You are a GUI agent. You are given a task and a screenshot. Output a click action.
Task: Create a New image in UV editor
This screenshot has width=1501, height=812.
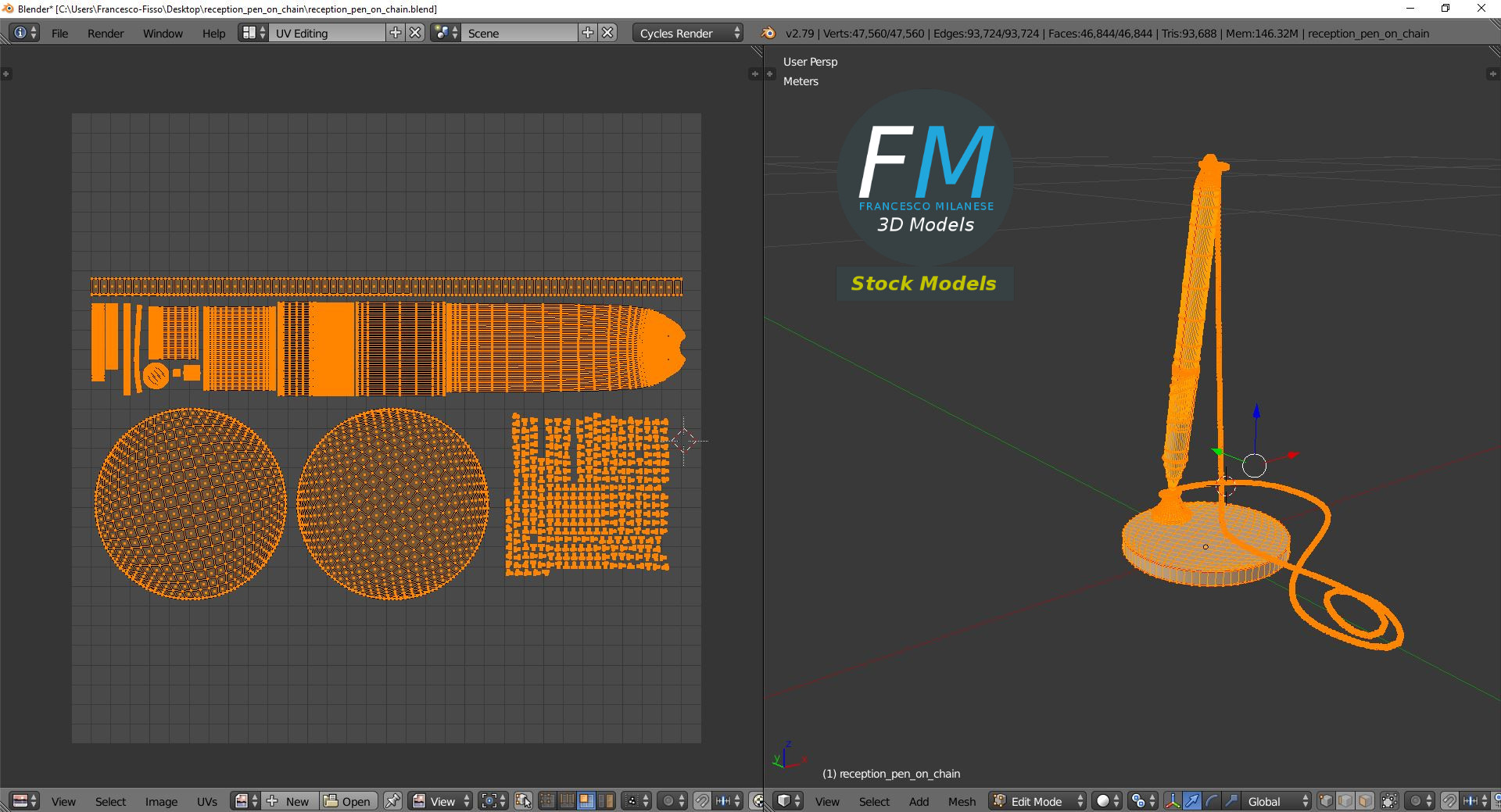coord(291,801)
